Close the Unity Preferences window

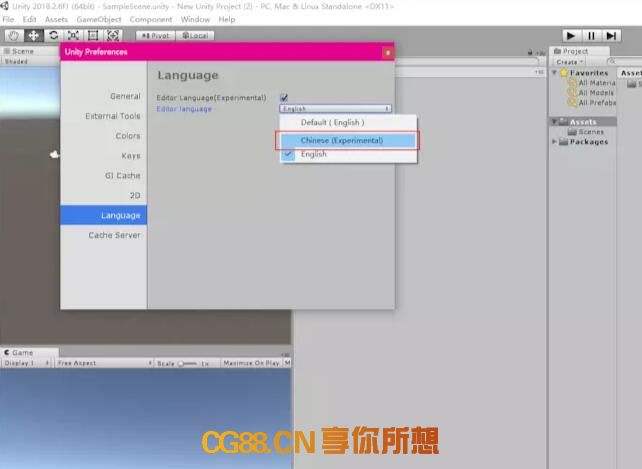(x=388, y=52)
